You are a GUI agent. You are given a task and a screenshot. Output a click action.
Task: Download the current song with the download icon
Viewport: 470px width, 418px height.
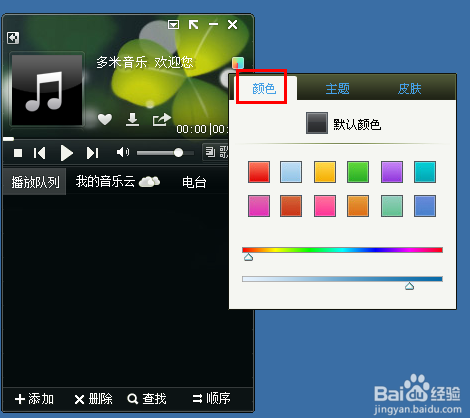point(132,119)
